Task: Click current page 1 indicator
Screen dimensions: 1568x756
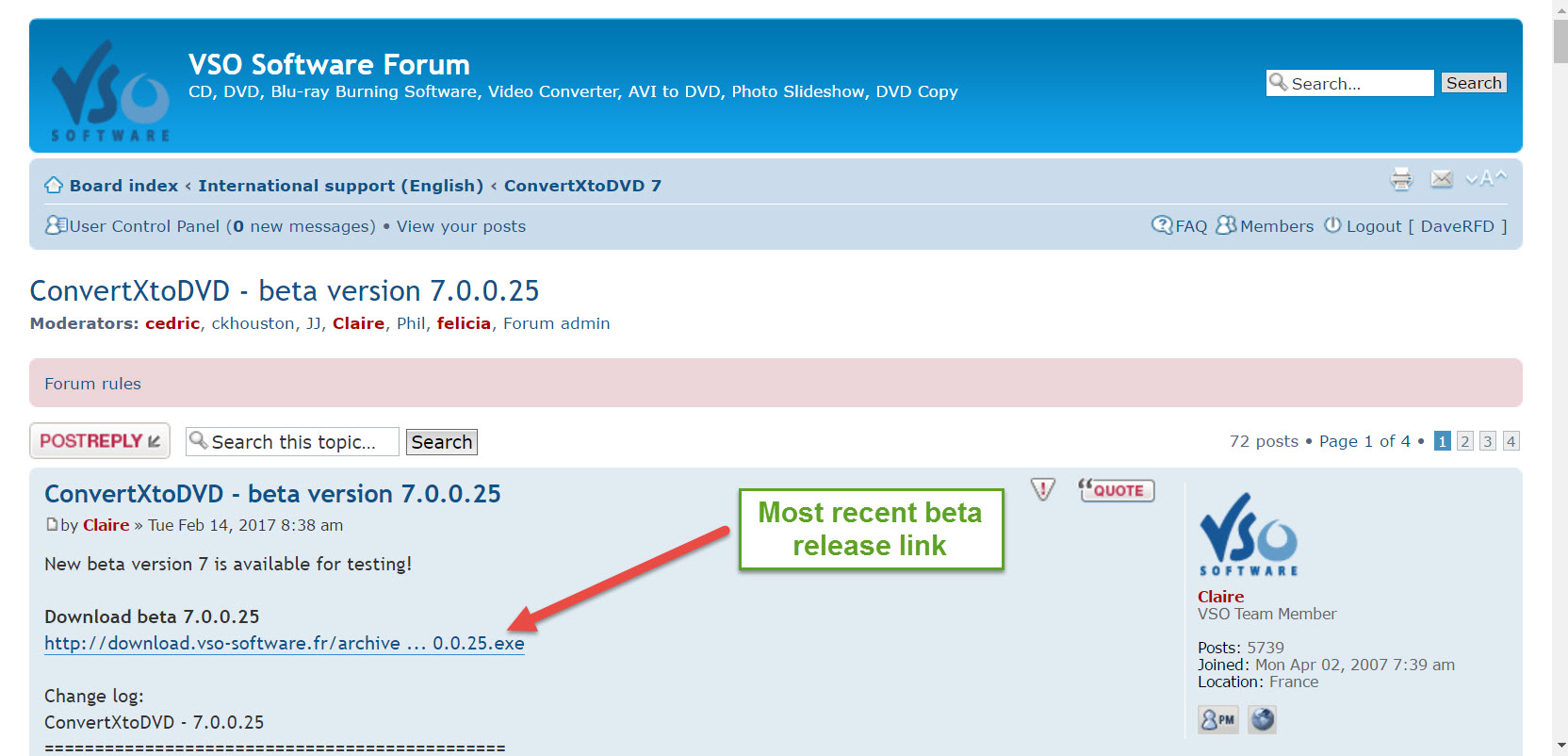Action: tap(1443, 441)
